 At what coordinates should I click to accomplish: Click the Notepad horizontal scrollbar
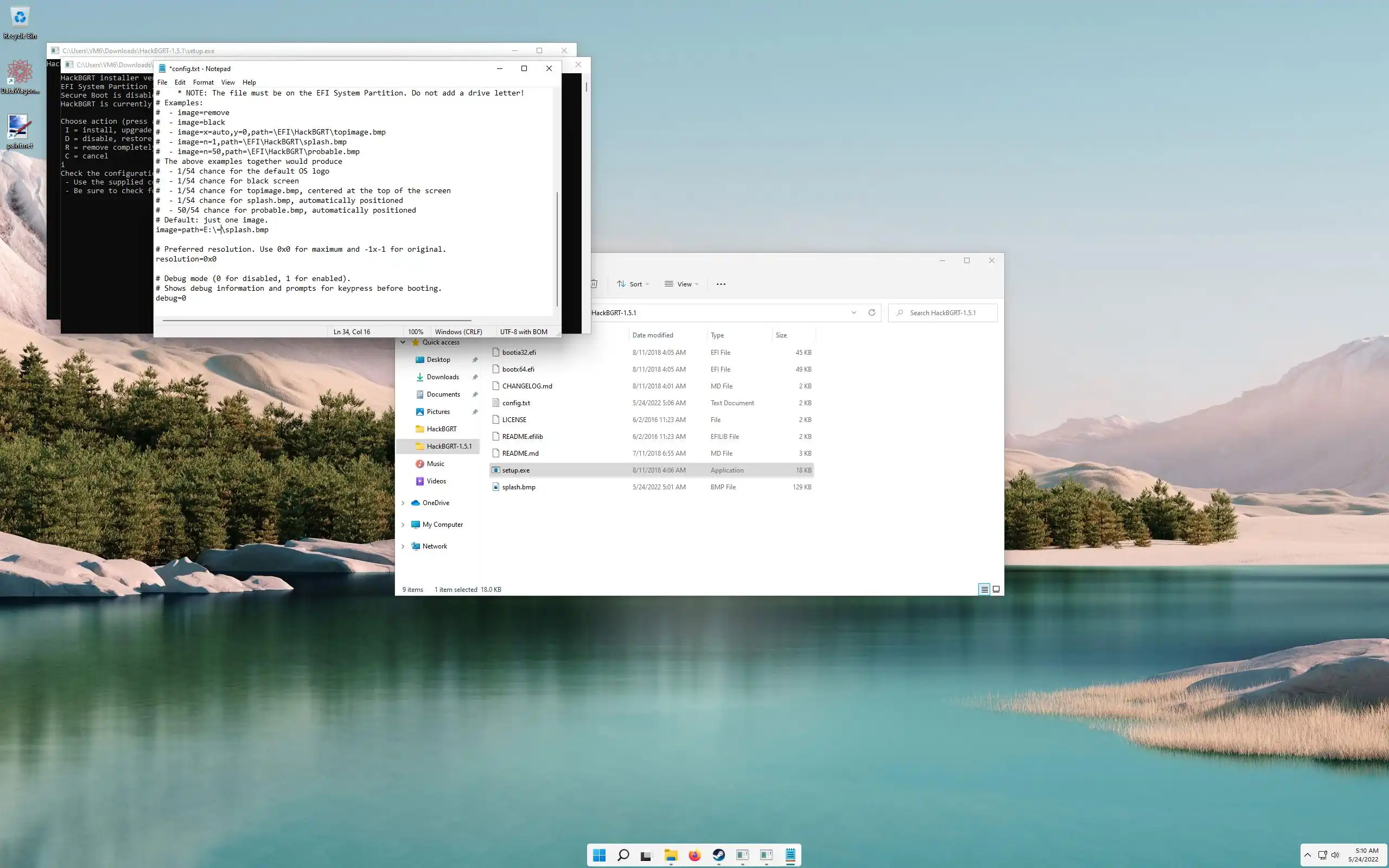(317, 320)
